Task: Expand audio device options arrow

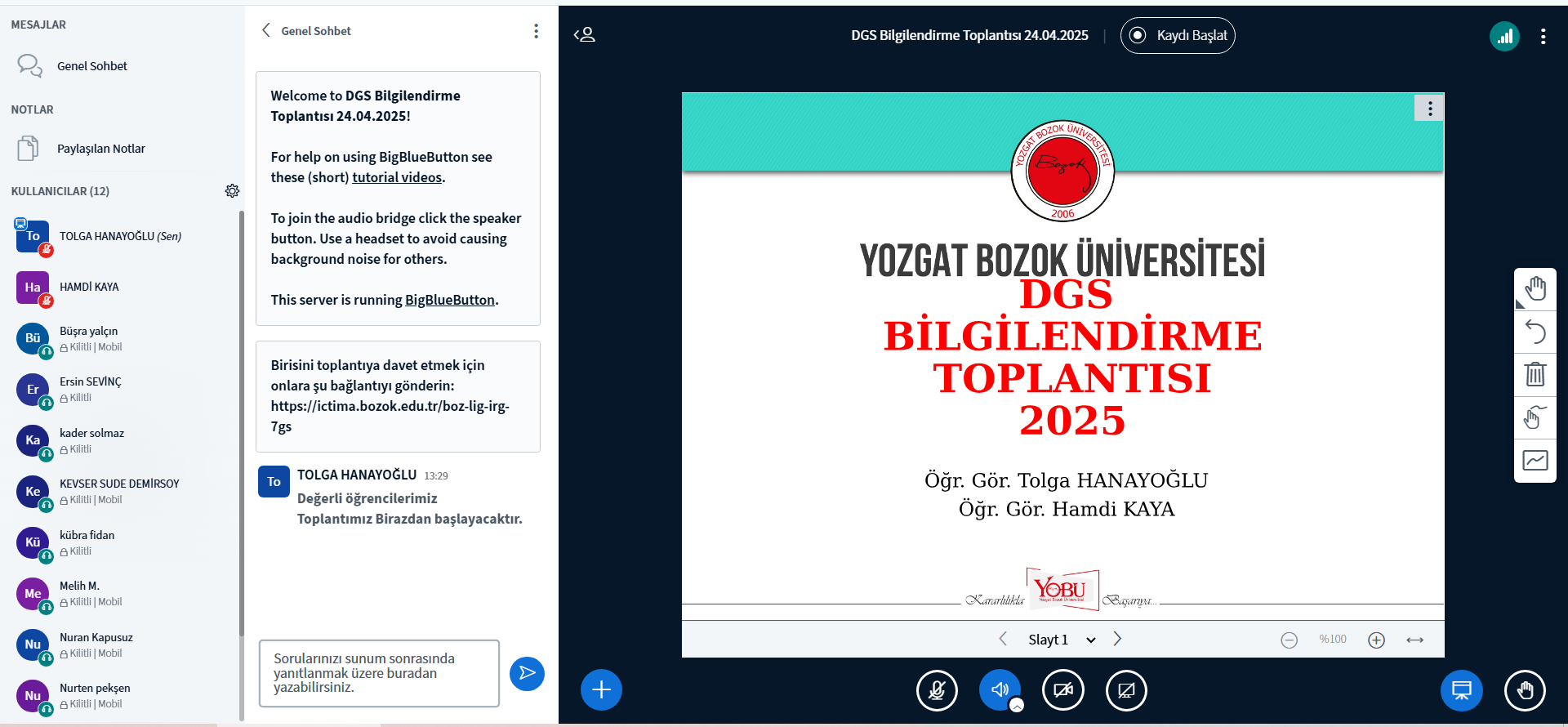Action: (1017, 706)
